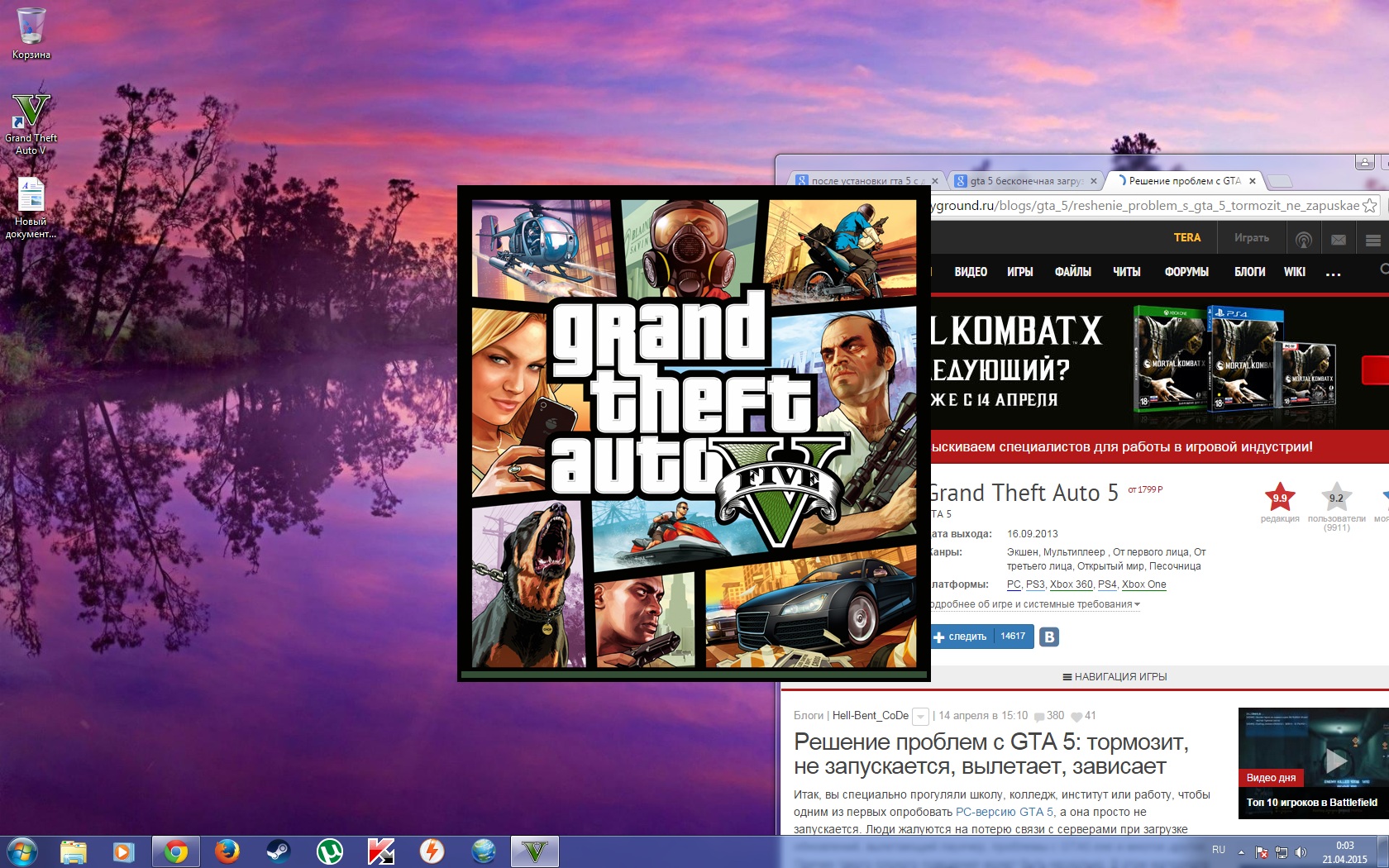Open the site mail envelope icon
This screenshot has width=1389, height=868.
(x=1339, y=240)
